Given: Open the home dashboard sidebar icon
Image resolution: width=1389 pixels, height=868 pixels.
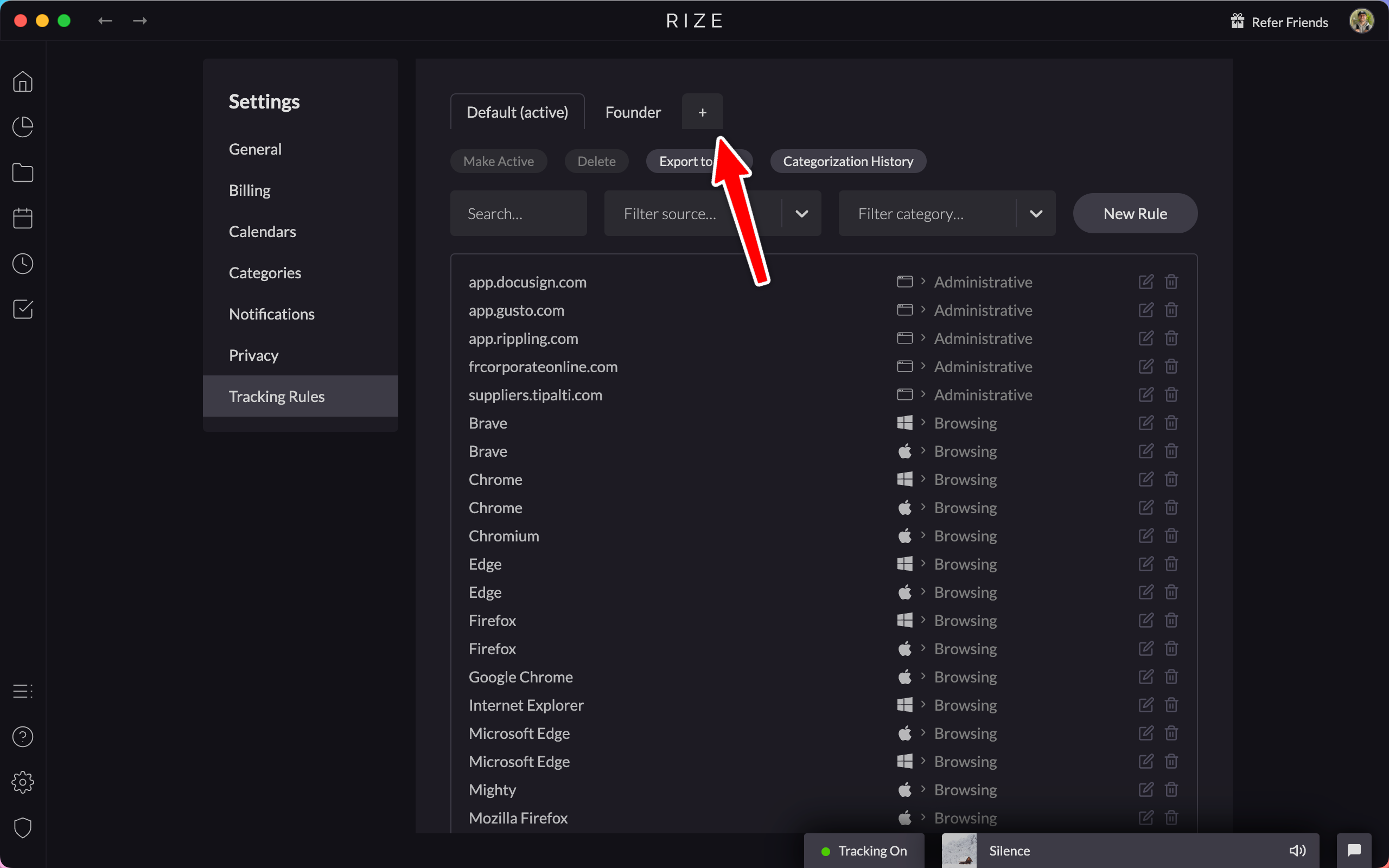Looking at the screenshot, I should point(22,81).
